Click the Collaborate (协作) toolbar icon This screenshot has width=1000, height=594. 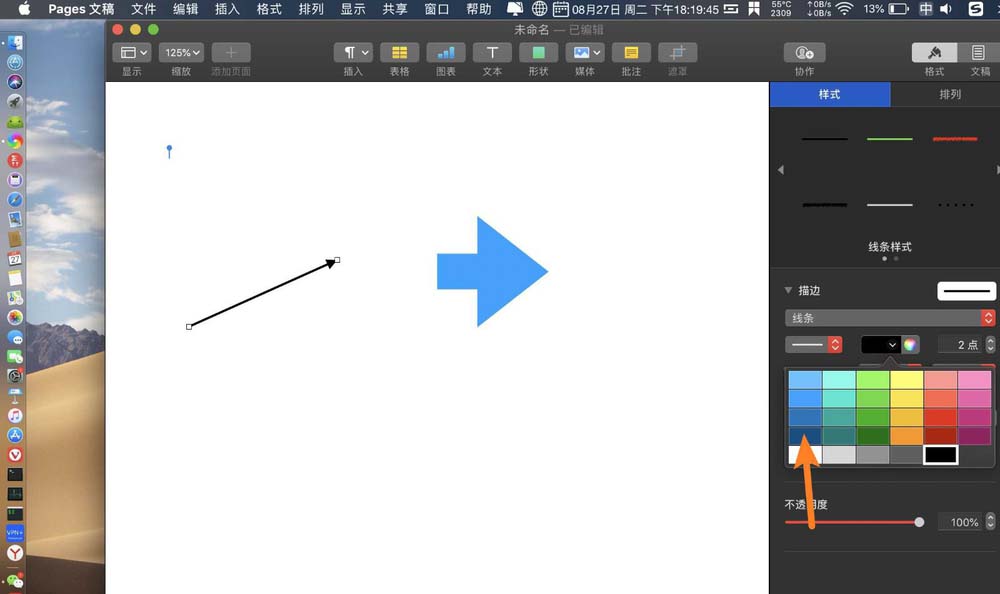click(804, 52)
